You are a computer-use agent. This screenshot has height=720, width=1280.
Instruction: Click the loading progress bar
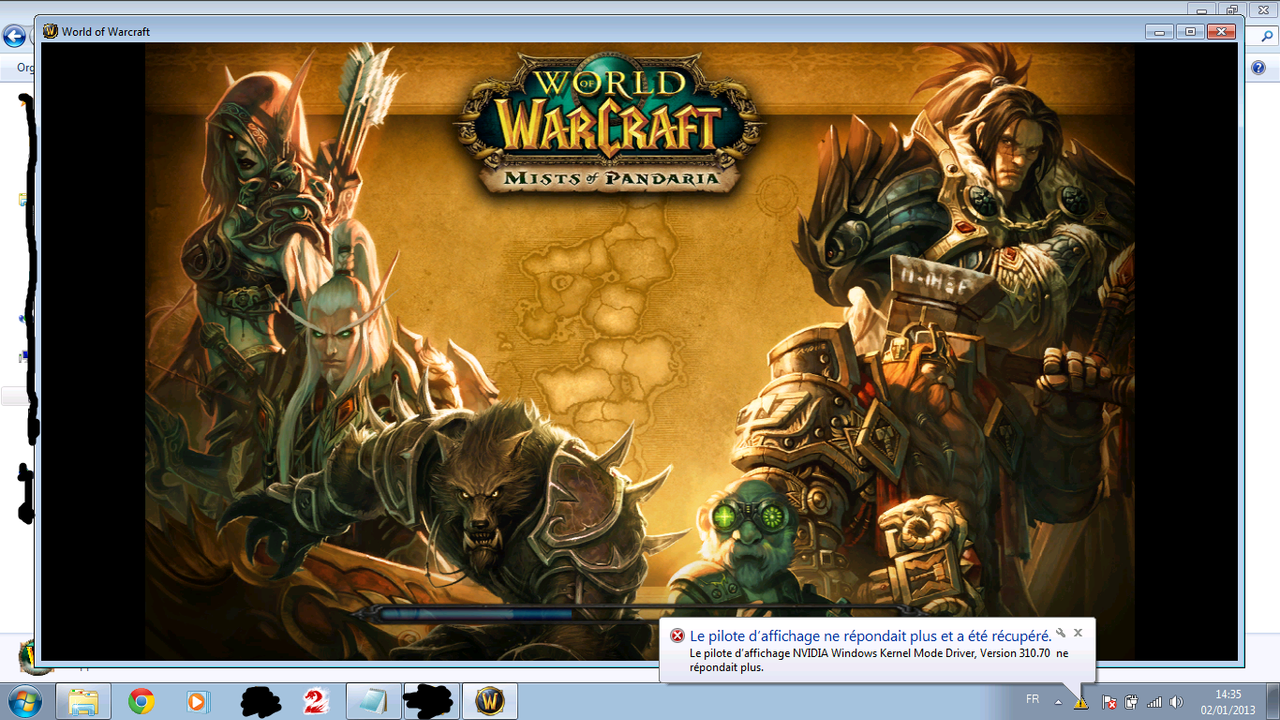tap(640, 614)
